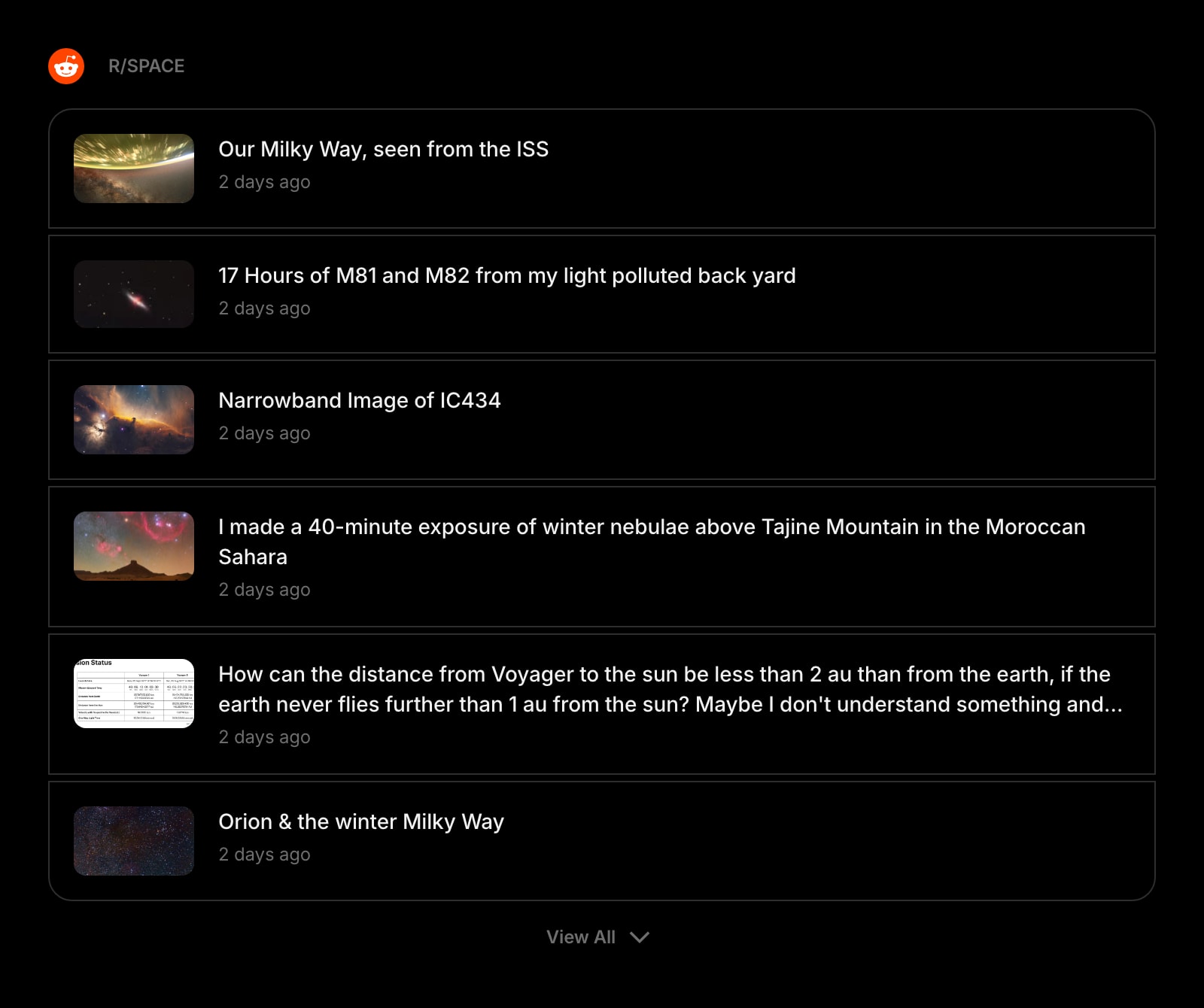The width and height of the screenshot is (1204, 1008).
Task: Open the 'Narrowband Image of IC434' post
Action: pos(359,401)
